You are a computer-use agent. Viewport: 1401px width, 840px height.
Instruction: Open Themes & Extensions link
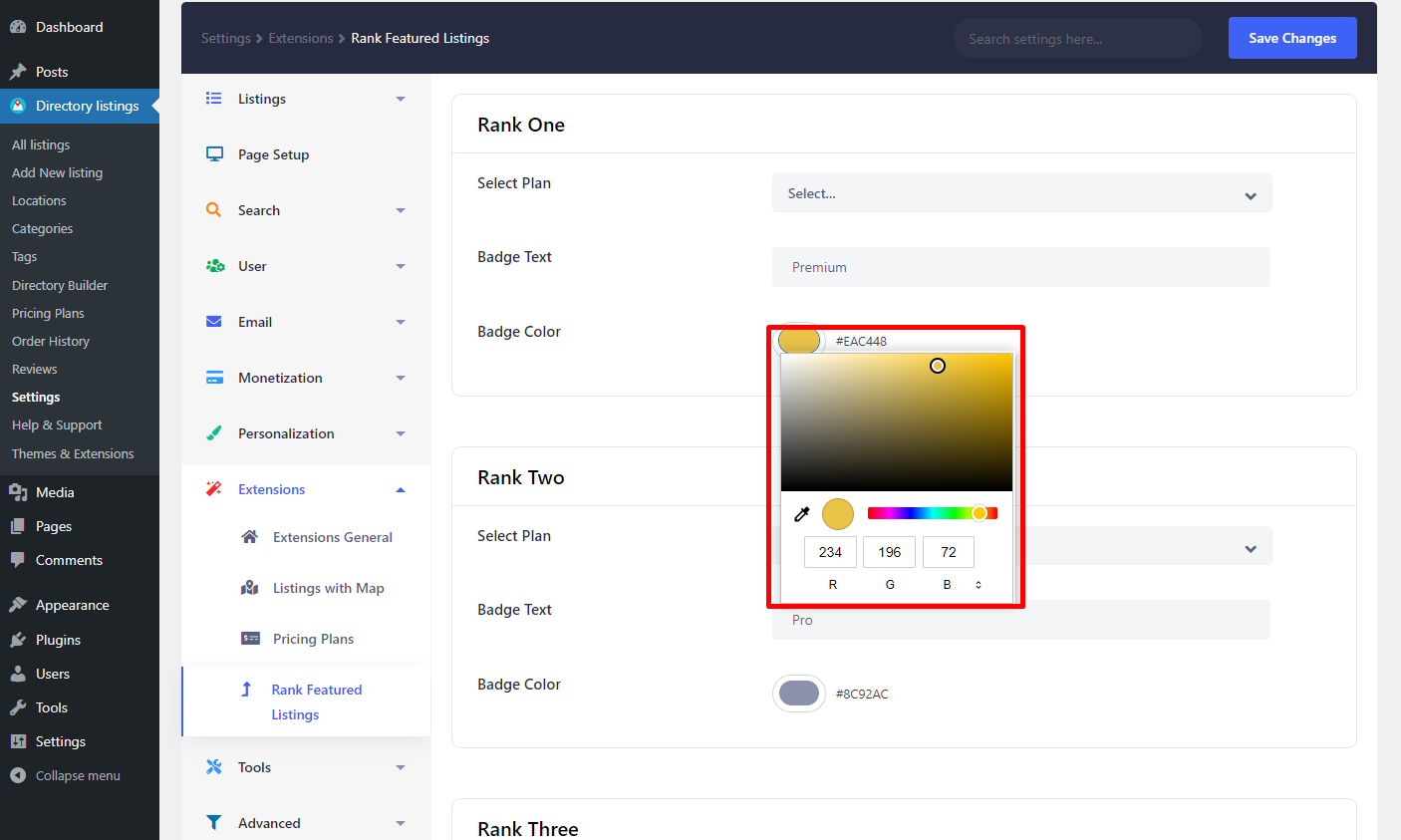(73, 453)
